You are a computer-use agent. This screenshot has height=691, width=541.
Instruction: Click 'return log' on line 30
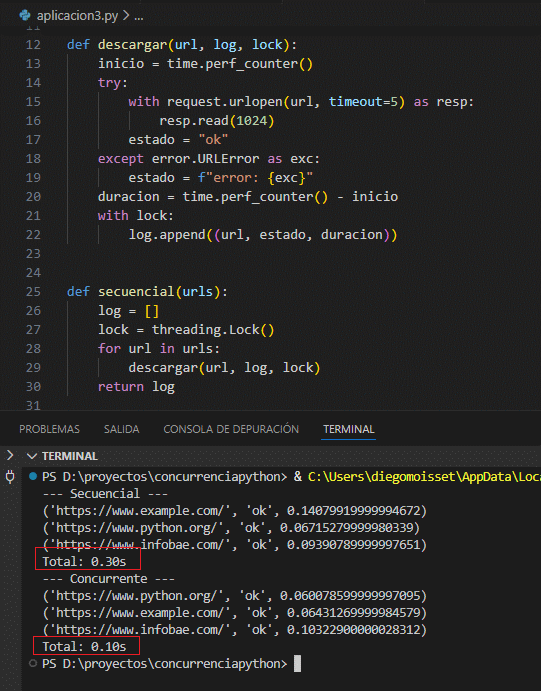click(136, 386)
